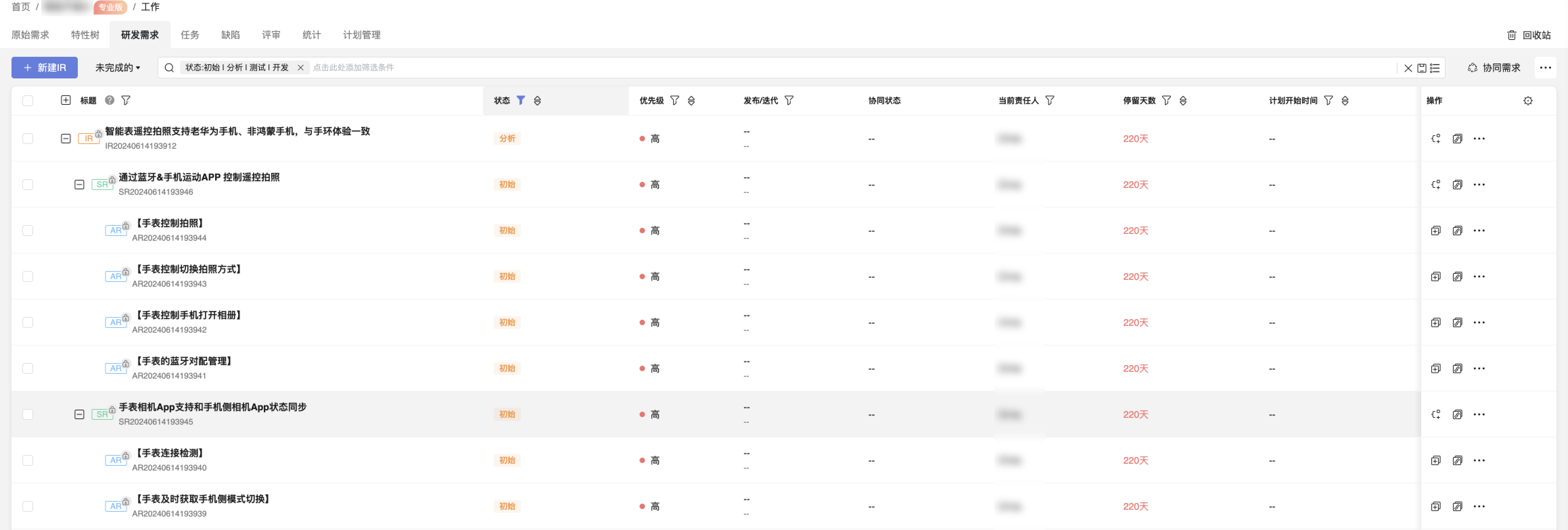Select checkbox for 【手表连接检测】 row
Image resolution: width=1568 pixels, height=530 pixels.
(27, 460)
